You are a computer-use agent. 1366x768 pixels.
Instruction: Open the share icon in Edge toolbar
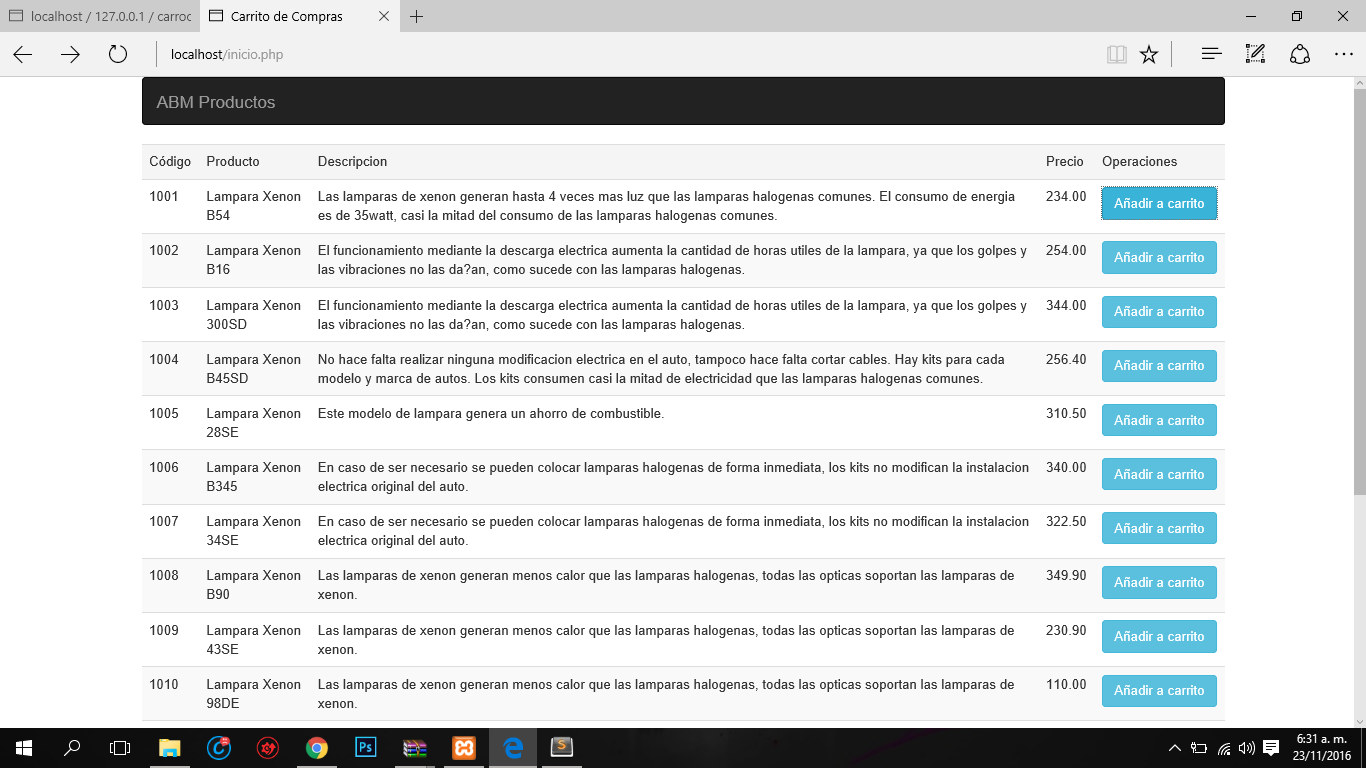point(1300,55)
